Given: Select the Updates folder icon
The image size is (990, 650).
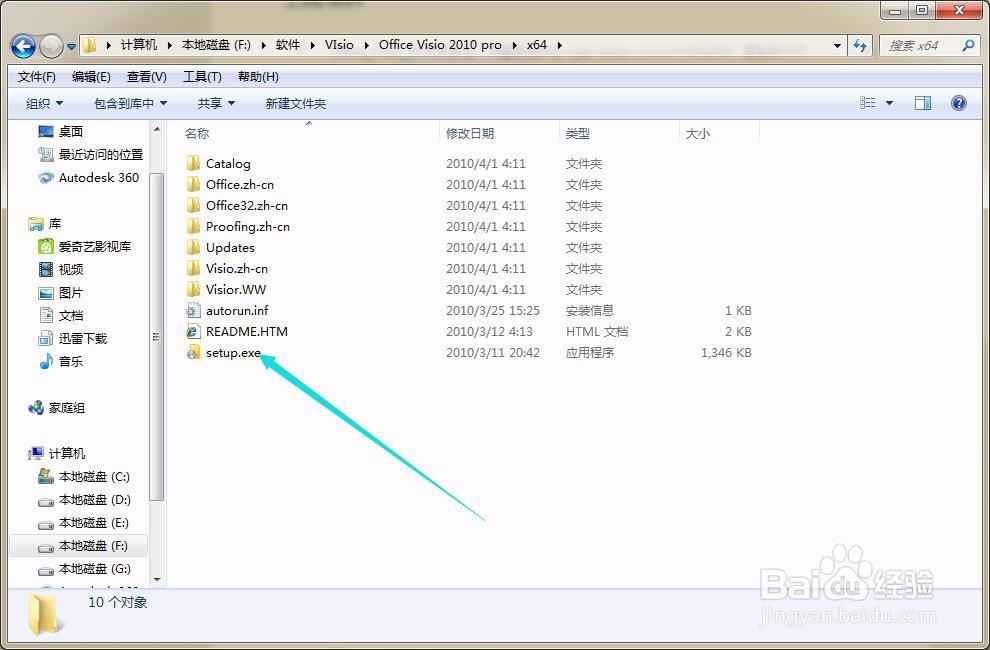Looking at the screenshot, I should [193, 247].
